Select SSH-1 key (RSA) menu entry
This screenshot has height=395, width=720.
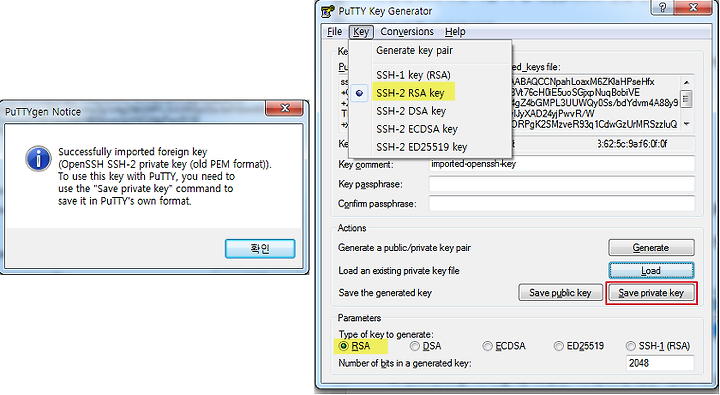pyautogui.click(x=413, y=75)
